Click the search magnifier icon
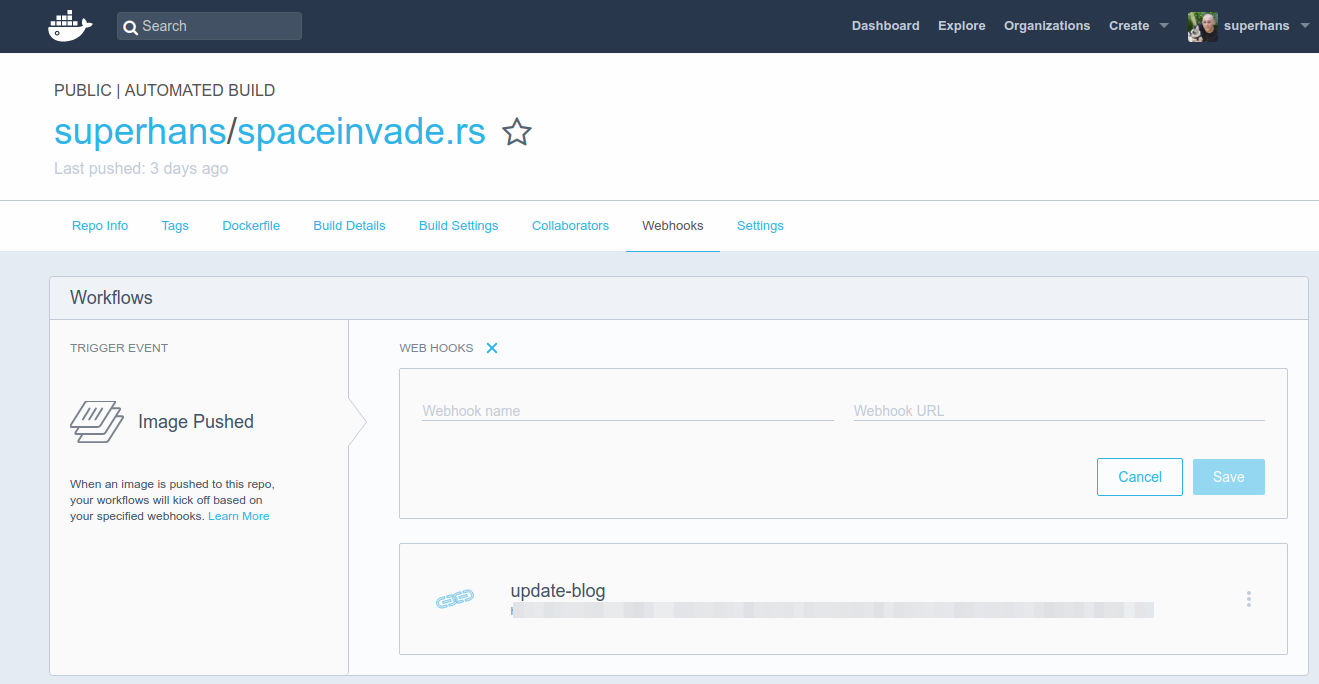This screenshot has height=684, width=1319. [x=131, y=27]
